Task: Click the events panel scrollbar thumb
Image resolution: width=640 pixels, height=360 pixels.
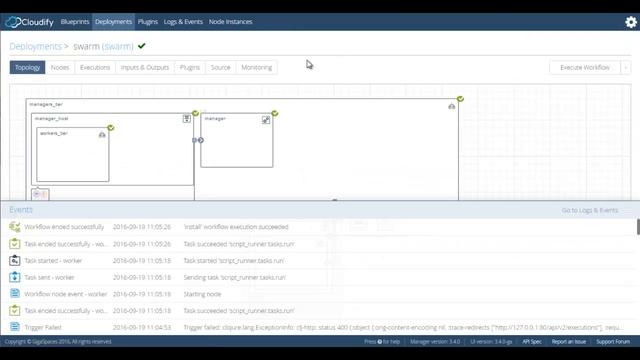Action: pyautogui.click(x=638, y=227)
